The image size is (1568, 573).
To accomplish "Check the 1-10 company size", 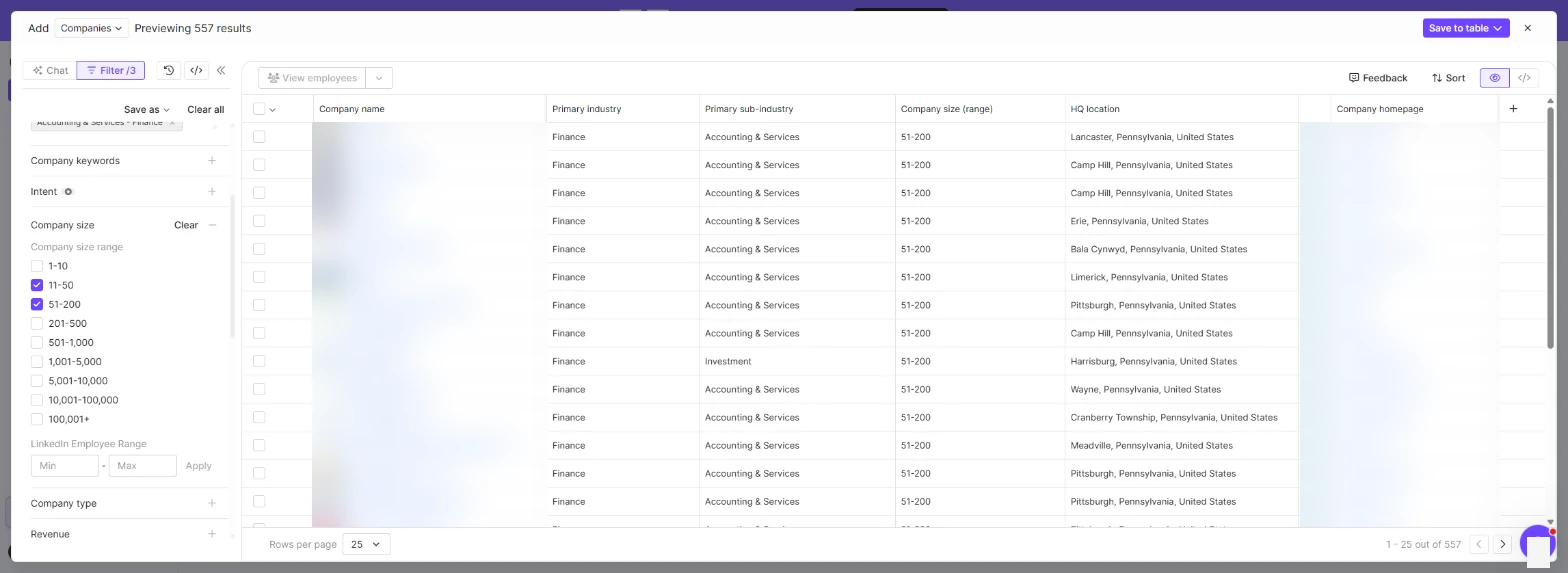I will point(37,266).
